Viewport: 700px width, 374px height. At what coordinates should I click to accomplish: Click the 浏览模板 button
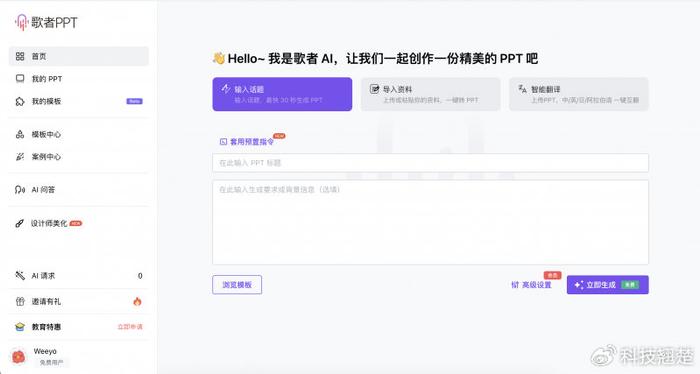tap(237, 285)
